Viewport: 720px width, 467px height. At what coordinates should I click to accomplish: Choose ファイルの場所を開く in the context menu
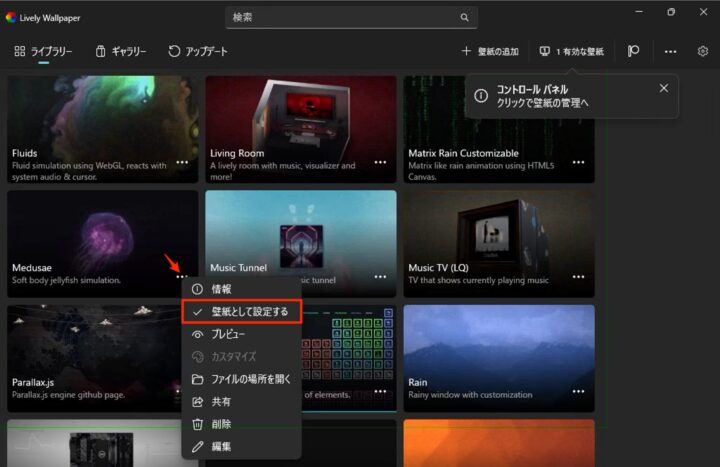[x=242, y=379]
